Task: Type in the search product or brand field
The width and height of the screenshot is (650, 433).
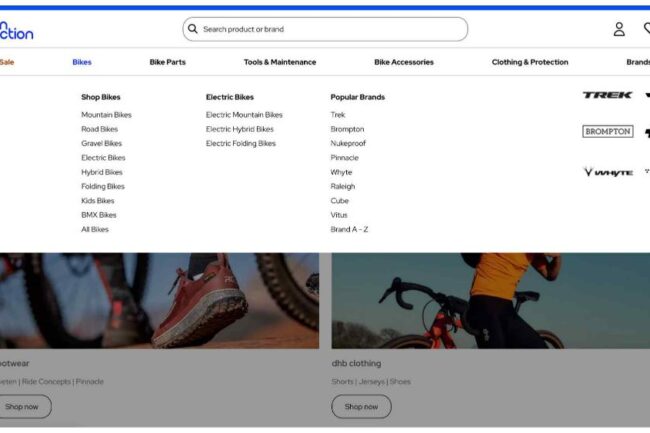Action: [x=330, y=29]
